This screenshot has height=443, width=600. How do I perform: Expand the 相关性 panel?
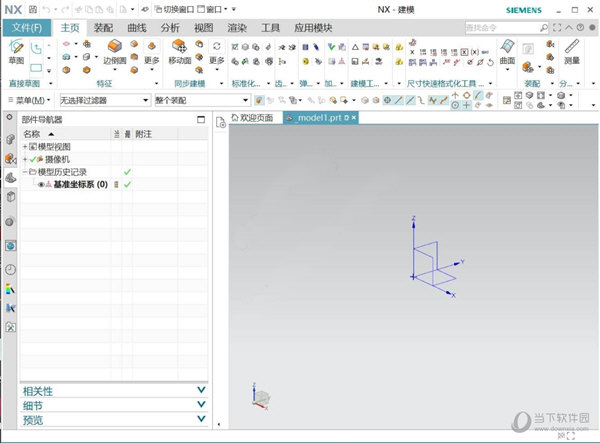[x=114, y=391]
